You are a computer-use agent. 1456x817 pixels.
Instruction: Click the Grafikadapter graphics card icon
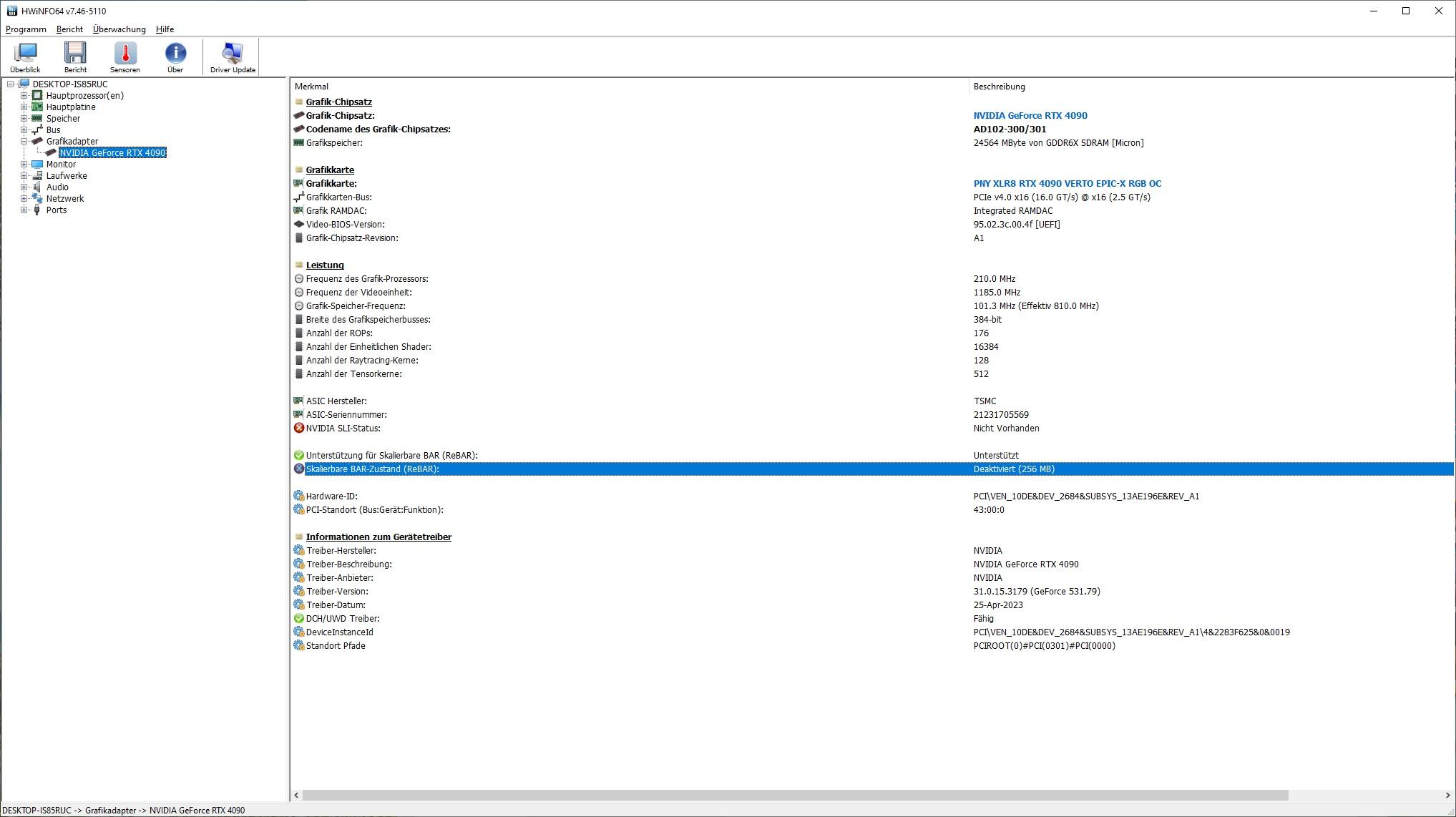coord(37,142)
